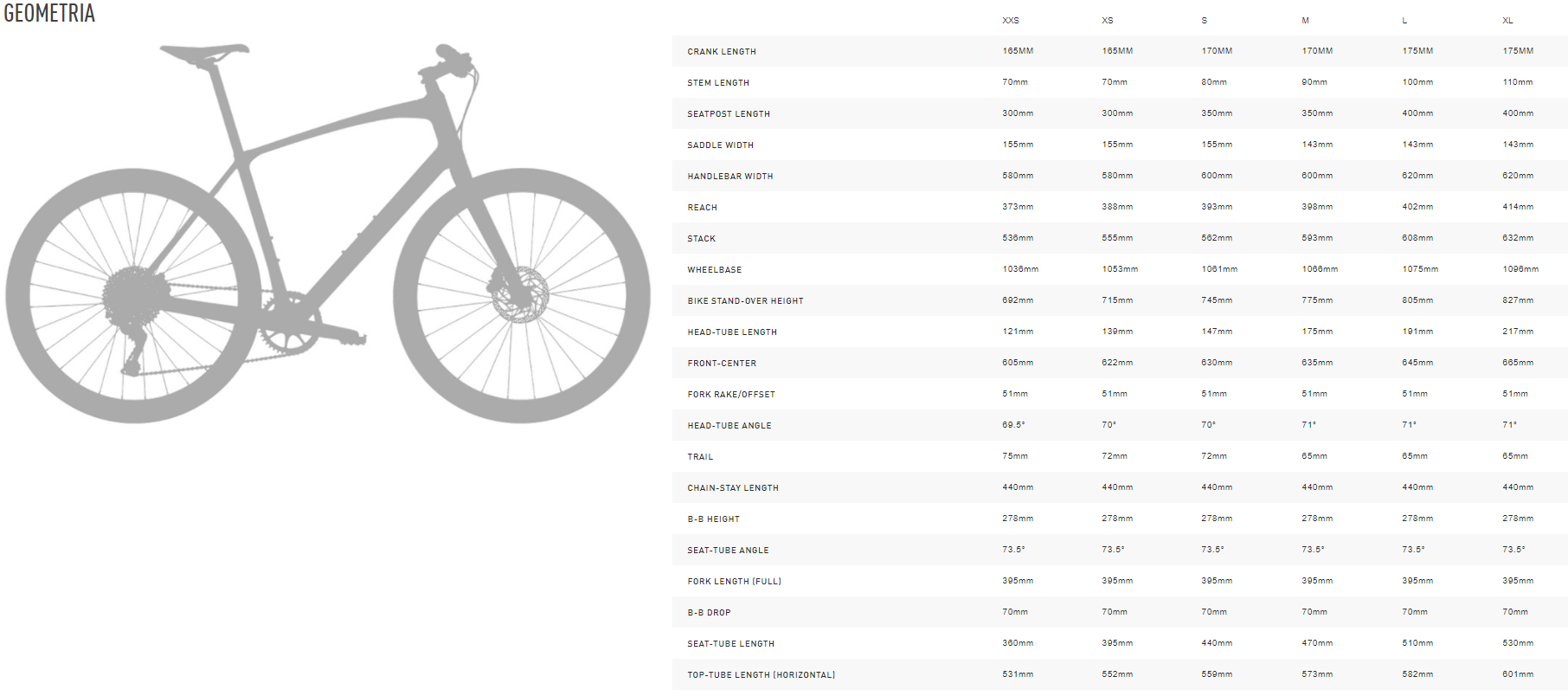The height and width of the screenshot is (696, 1568).
Task: Click the 360mm seat-tube length value
Action: [1018, 643]
